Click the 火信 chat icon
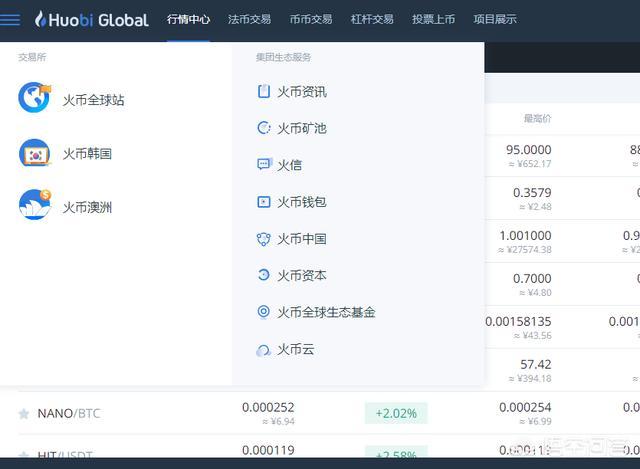Image resolution: width=640 pixels, height=469 pixels. tap(264, 165)
